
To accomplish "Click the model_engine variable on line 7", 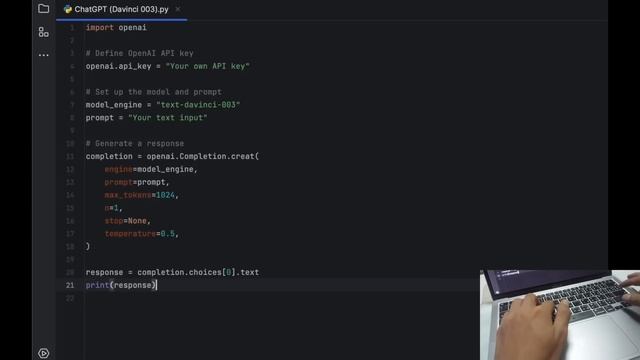I will 114,105.
